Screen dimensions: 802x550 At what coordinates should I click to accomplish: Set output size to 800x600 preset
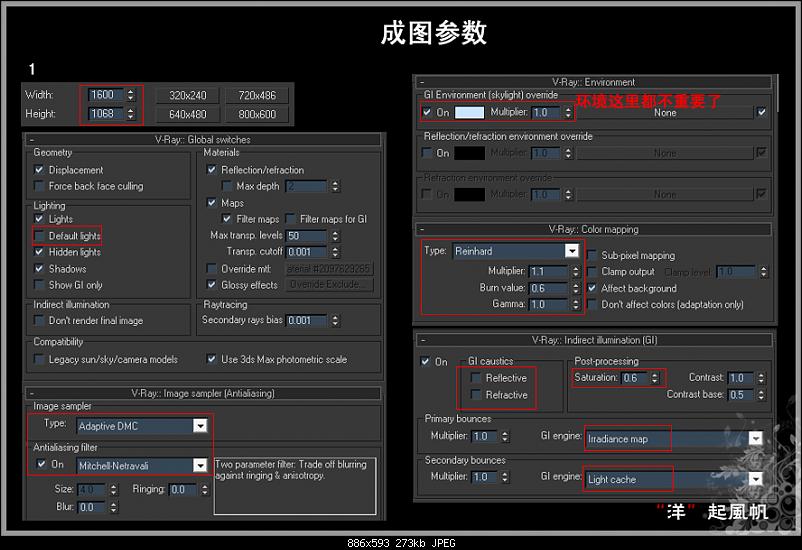[x=257, y=114]
